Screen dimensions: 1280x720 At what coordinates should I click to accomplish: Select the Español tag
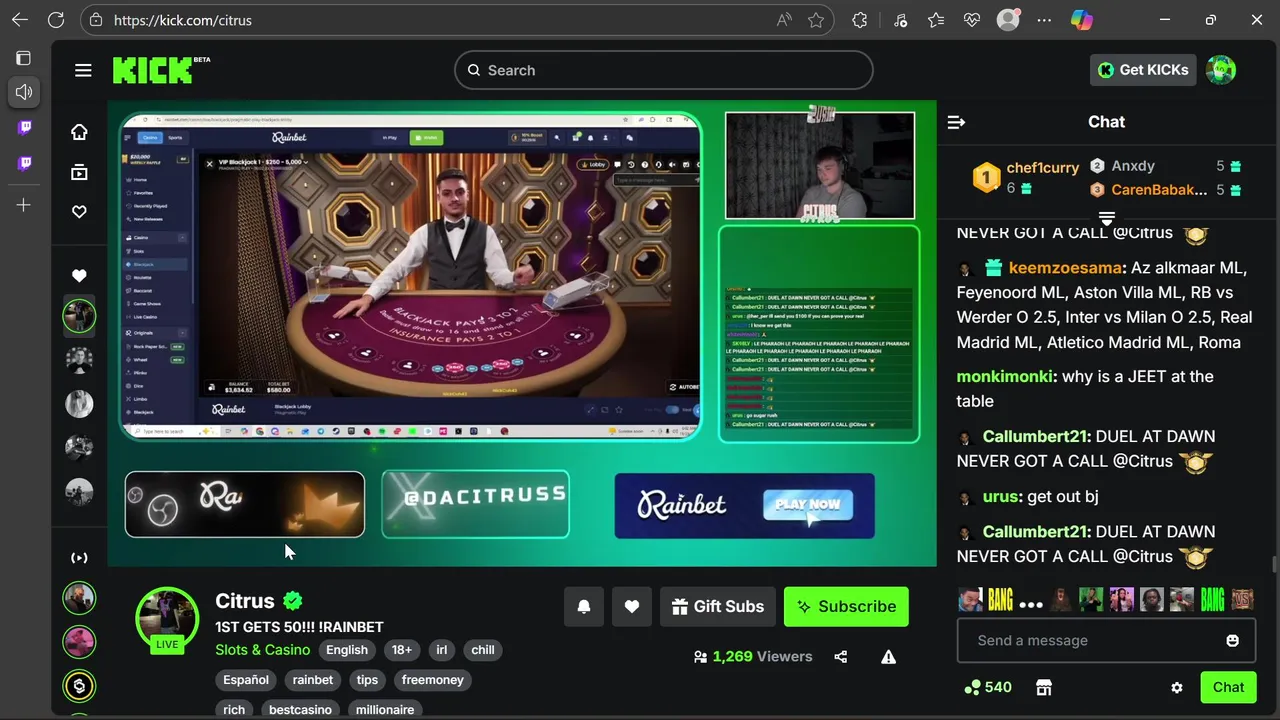246,680
